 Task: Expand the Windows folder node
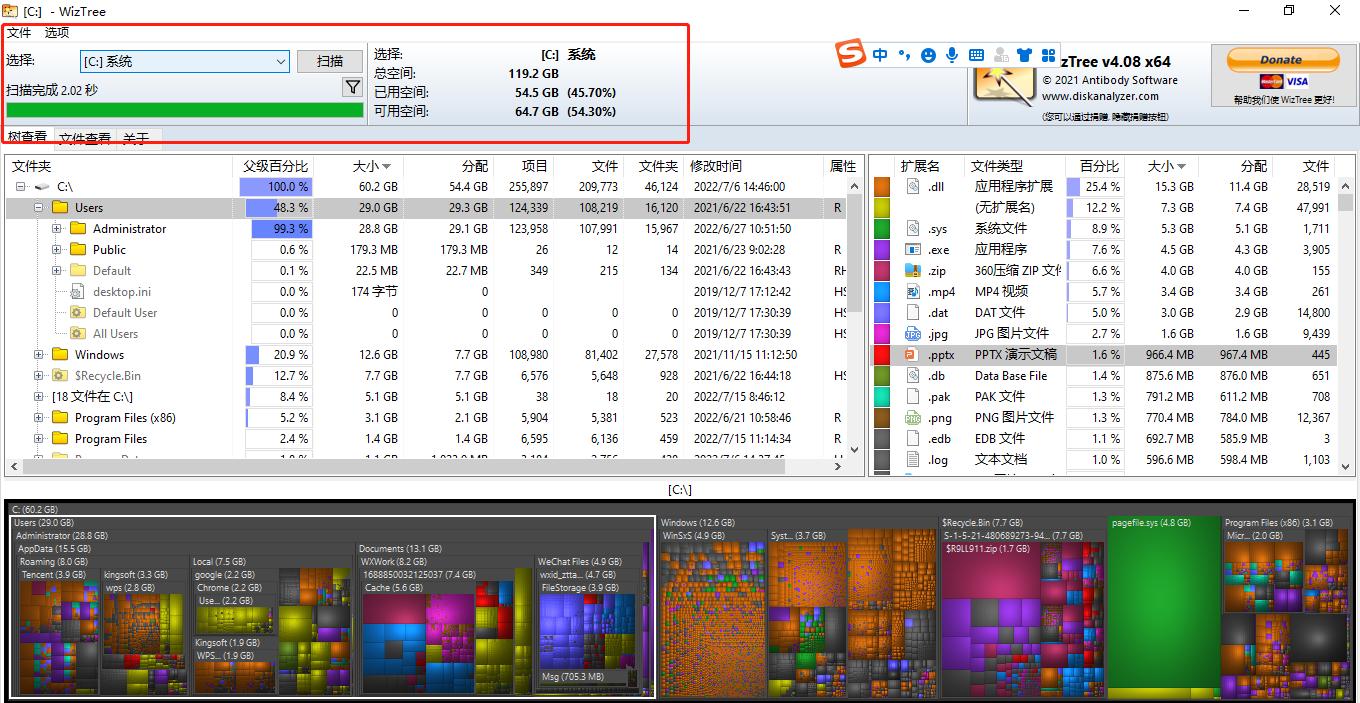(39, 355)
